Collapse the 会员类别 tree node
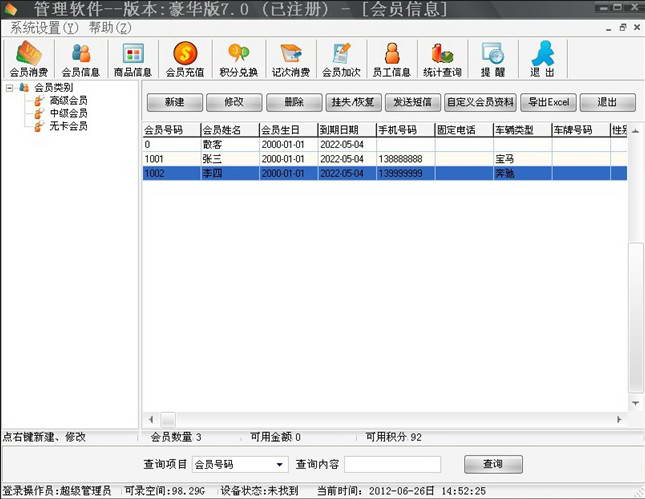 tap(10, 88)
